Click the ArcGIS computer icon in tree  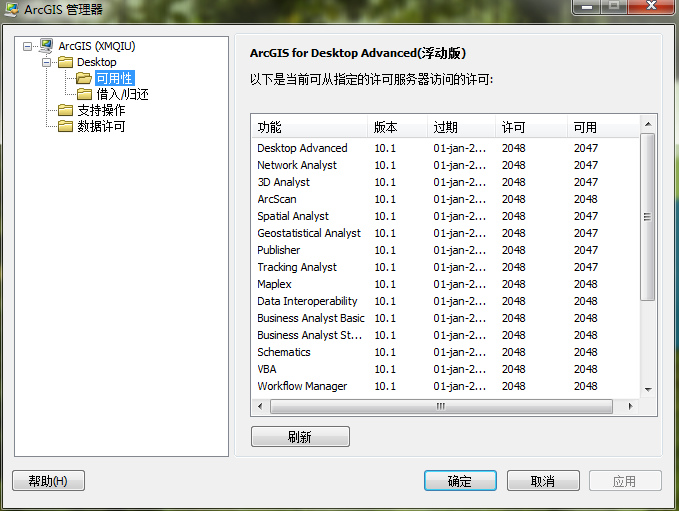[46, 45]
